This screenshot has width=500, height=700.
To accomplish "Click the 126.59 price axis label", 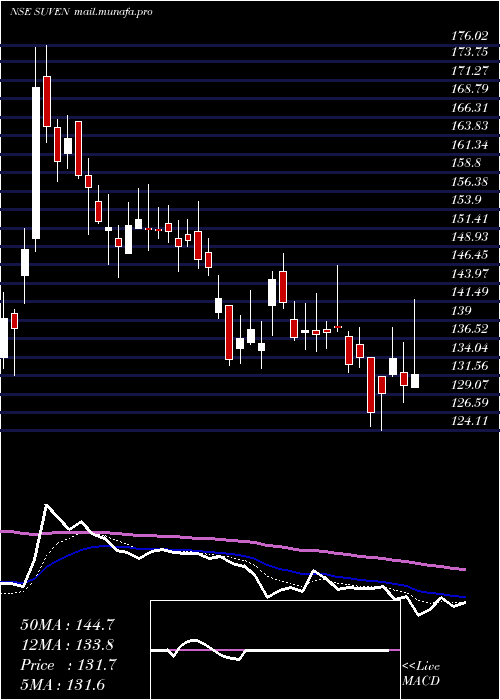I will pyautogui.click(x=469, y=403).
